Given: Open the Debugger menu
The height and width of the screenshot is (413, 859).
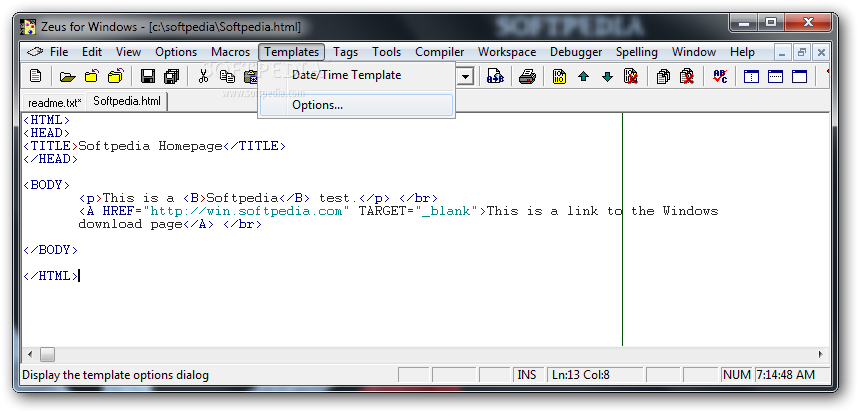Looking at the screenshot, I should pos(576,52).
